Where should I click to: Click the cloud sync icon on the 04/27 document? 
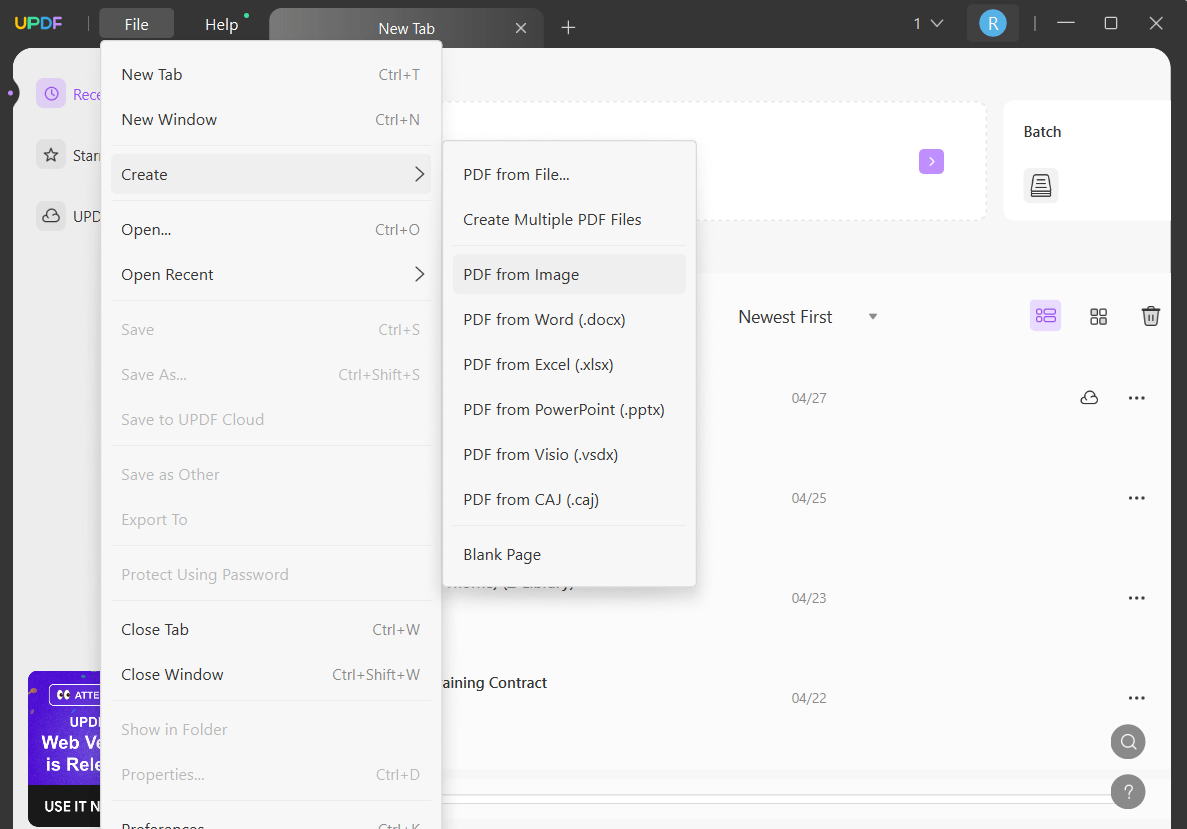pos(1089,397)
